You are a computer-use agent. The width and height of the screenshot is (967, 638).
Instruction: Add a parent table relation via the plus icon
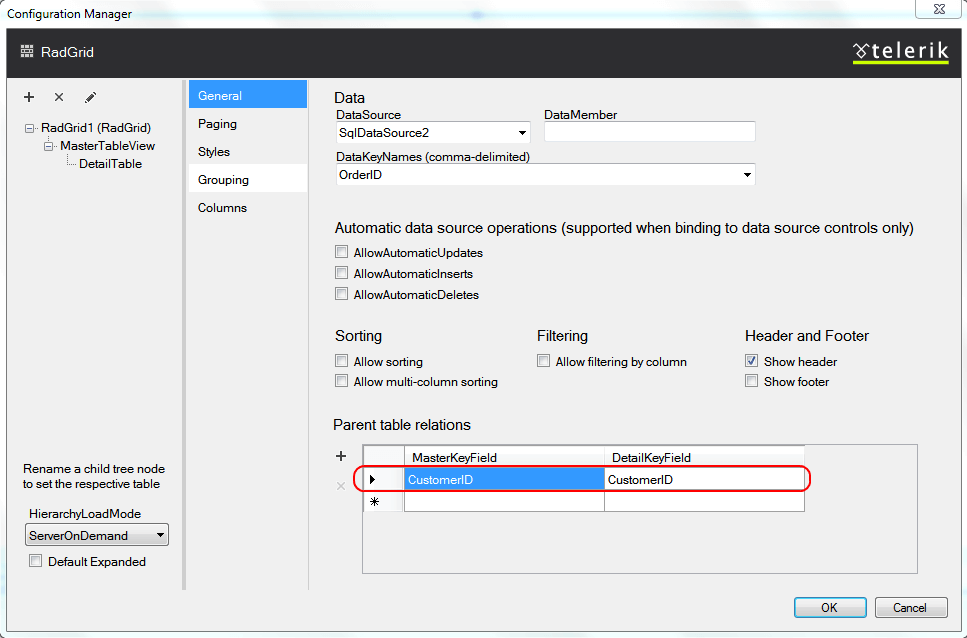point(341,456)
